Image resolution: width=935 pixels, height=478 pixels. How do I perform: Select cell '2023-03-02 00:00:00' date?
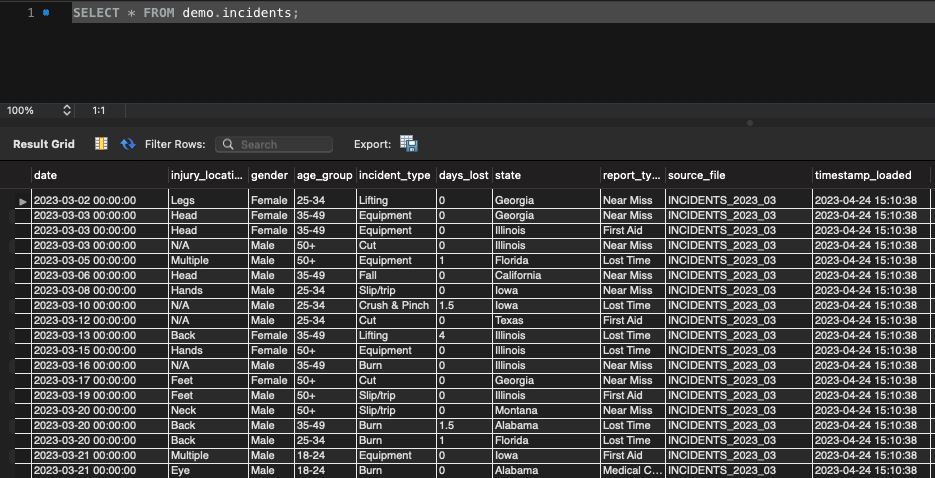pos(100,200)
